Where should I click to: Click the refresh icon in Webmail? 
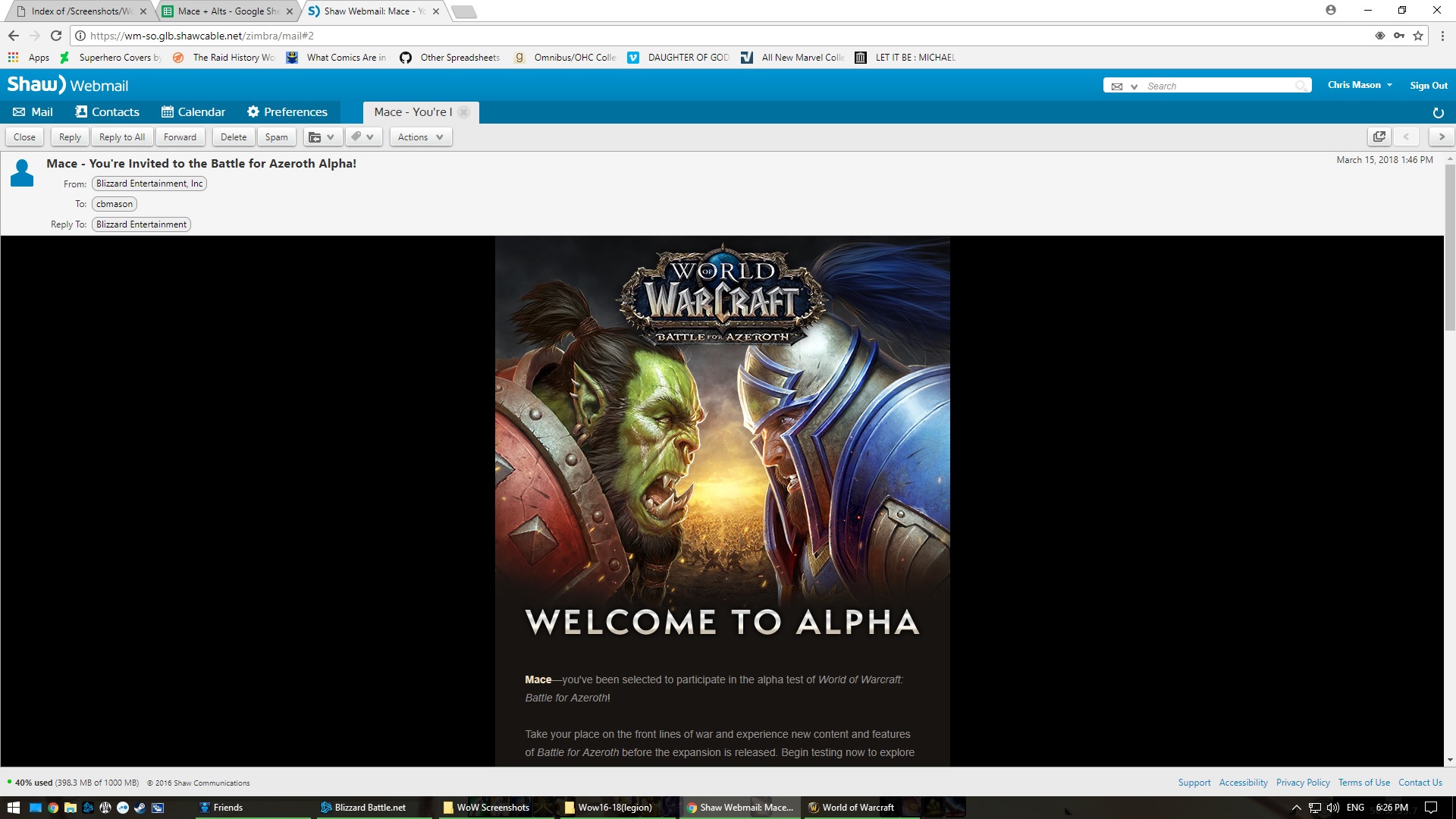coord(1438,113)
